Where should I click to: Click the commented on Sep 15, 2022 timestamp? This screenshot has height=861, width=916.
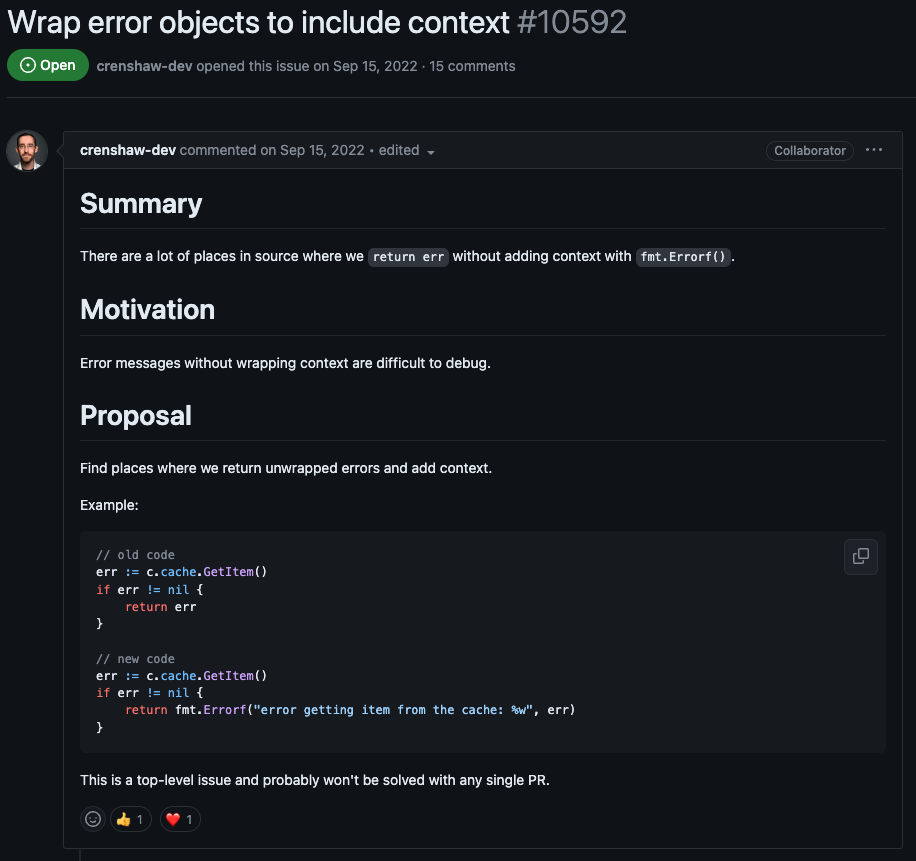[272, 150]
